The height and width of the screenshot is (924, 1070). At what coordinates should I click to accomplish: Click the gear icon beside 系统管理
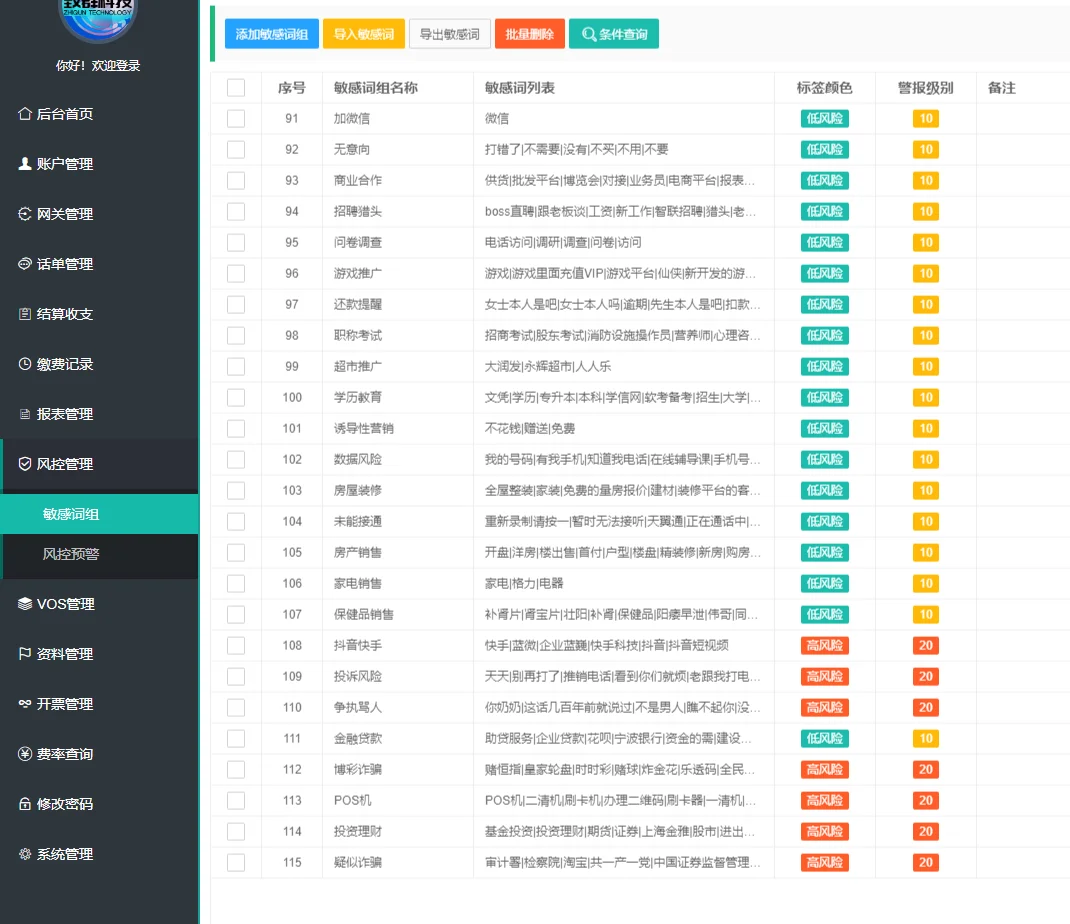click(x=25, y=854)
